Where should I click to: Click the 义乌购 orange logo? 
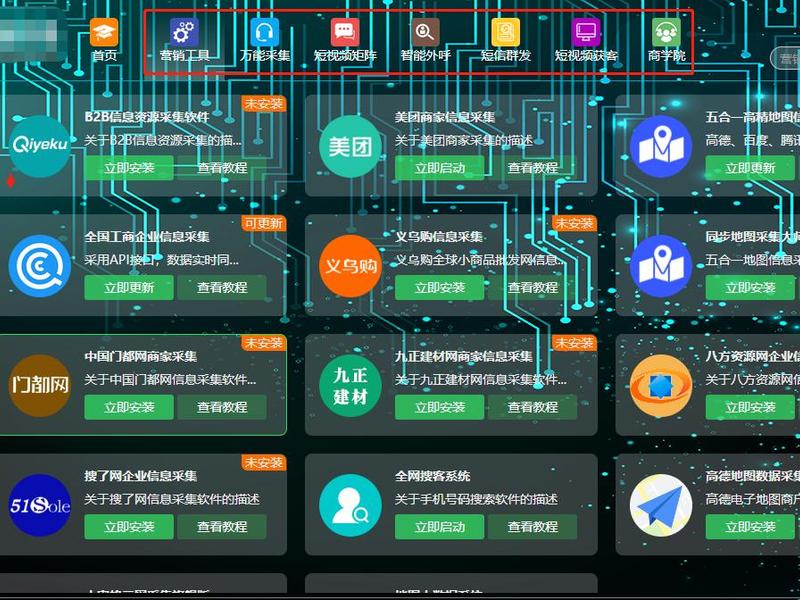[x=350, y=266]
